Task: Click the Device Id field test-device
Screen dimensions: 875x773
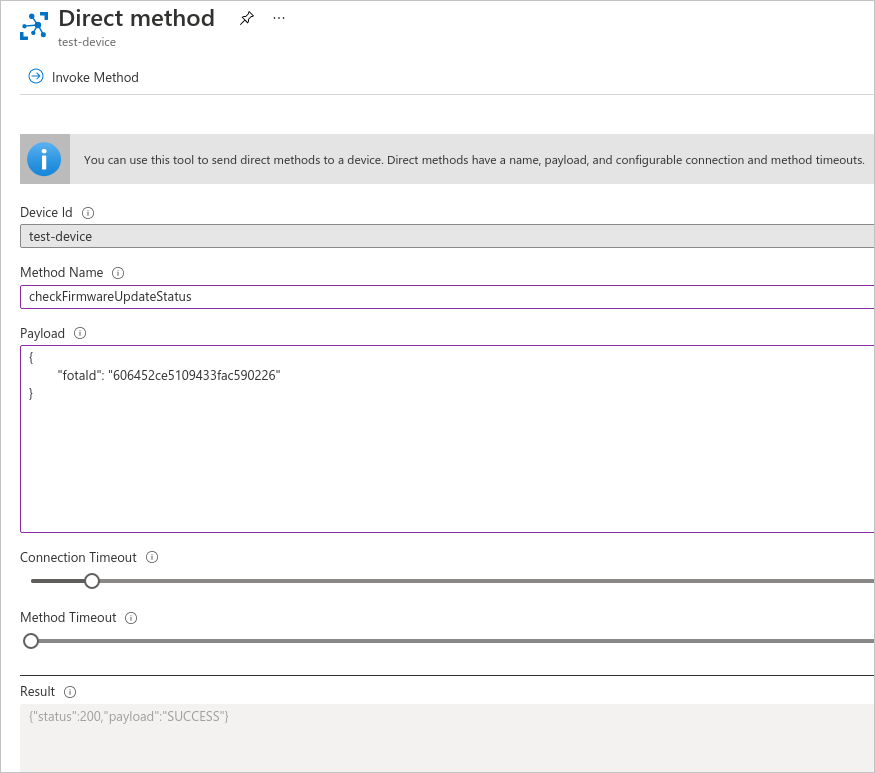Action: pyautogui.click(x=447, y=236)
